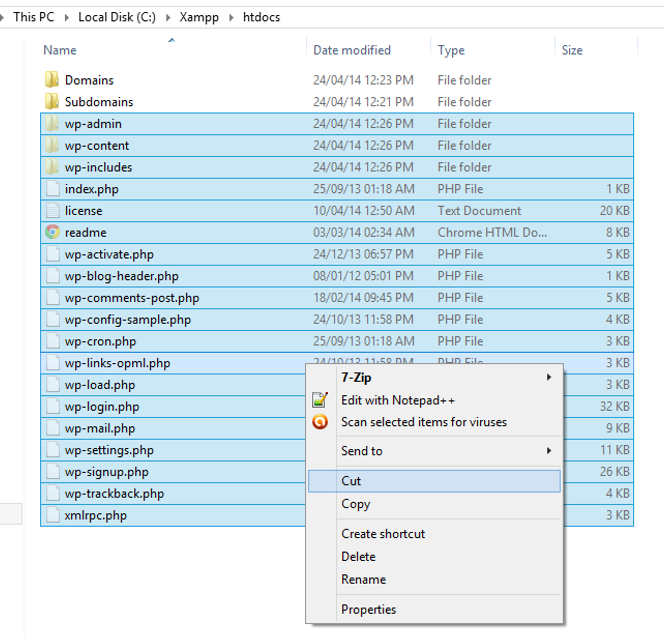Image resolution: width=664 pixels, height=638 pixels.
Task: Click the xmlrpc.php file icon
Action: click(x=53, y=515)
